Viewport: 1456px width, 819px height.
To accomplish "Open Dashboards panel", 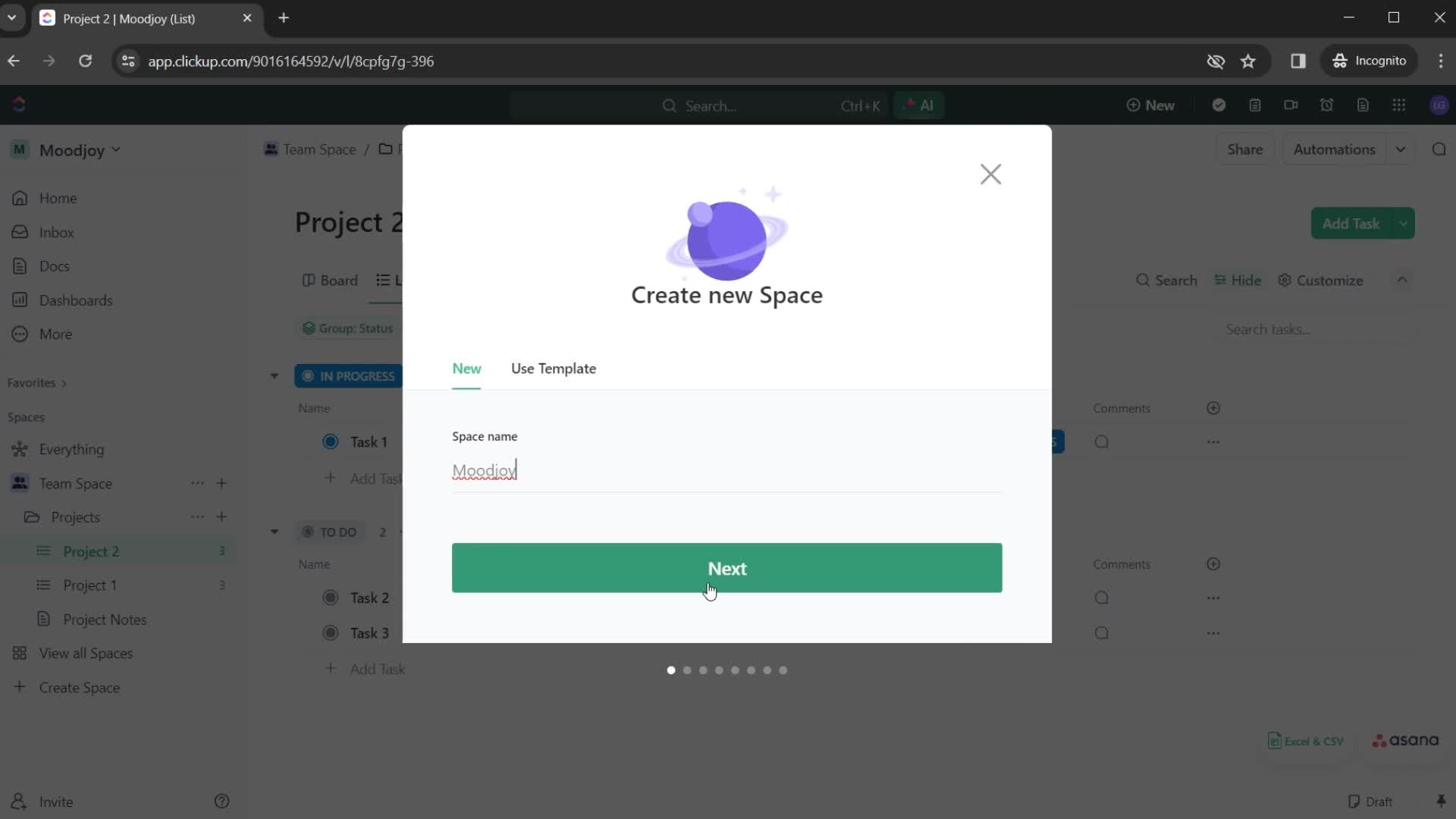I will coord(75,300).
